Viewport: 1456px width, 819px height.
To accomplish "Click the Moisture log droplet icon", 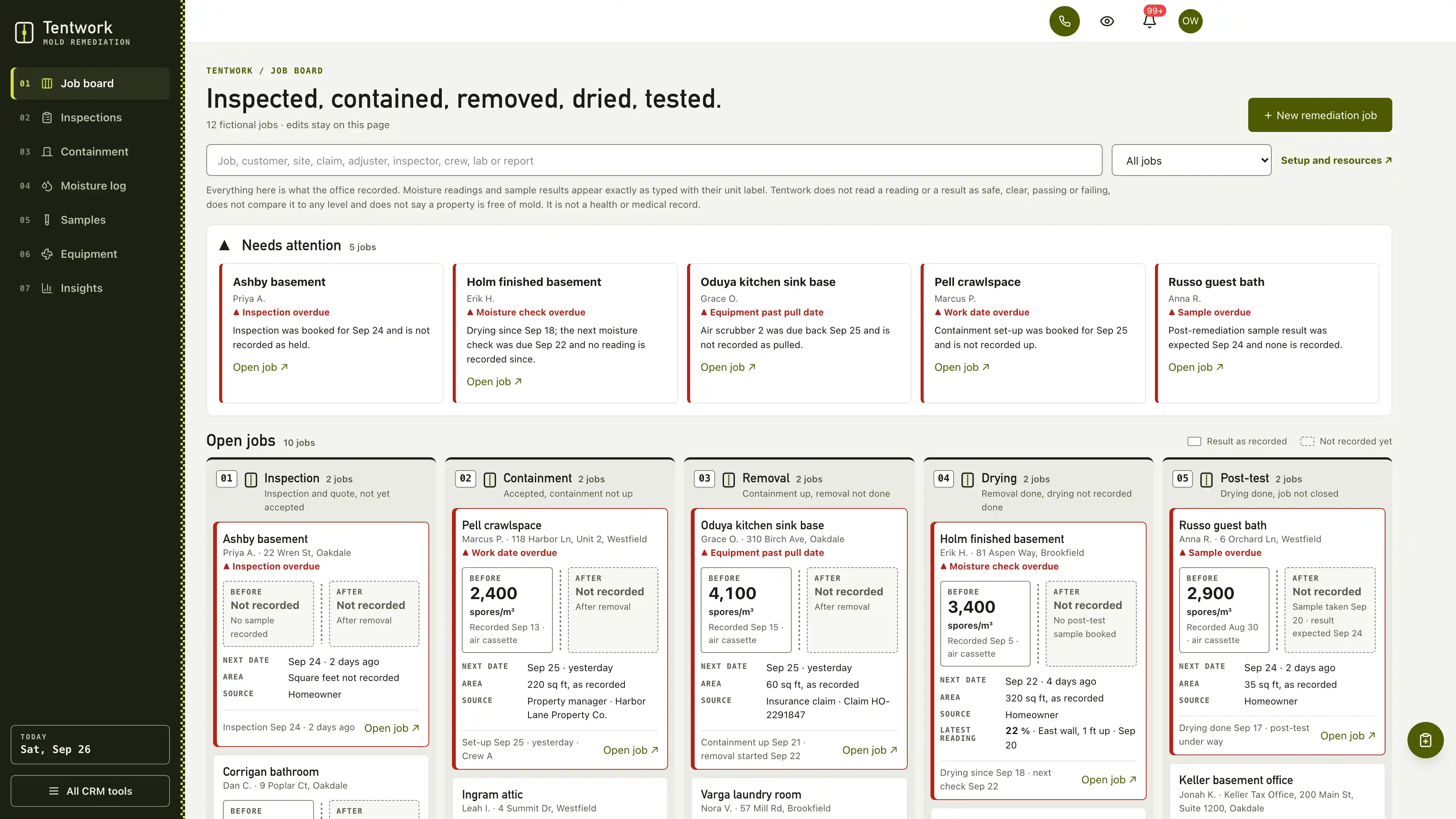I will (x=47, y=186).
